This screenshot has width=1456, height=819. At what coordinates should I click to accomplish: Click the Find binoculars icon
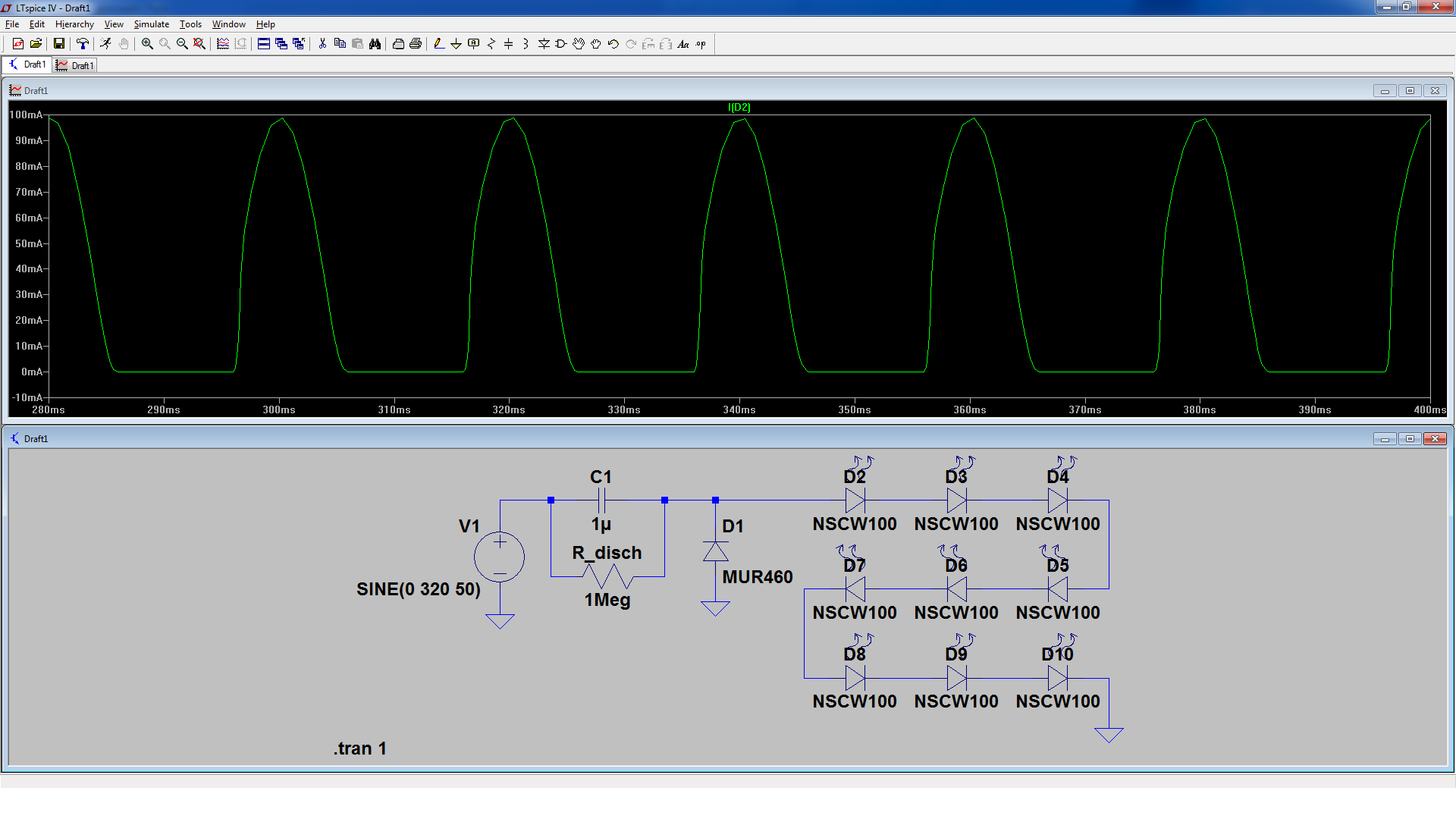[375, 44]
